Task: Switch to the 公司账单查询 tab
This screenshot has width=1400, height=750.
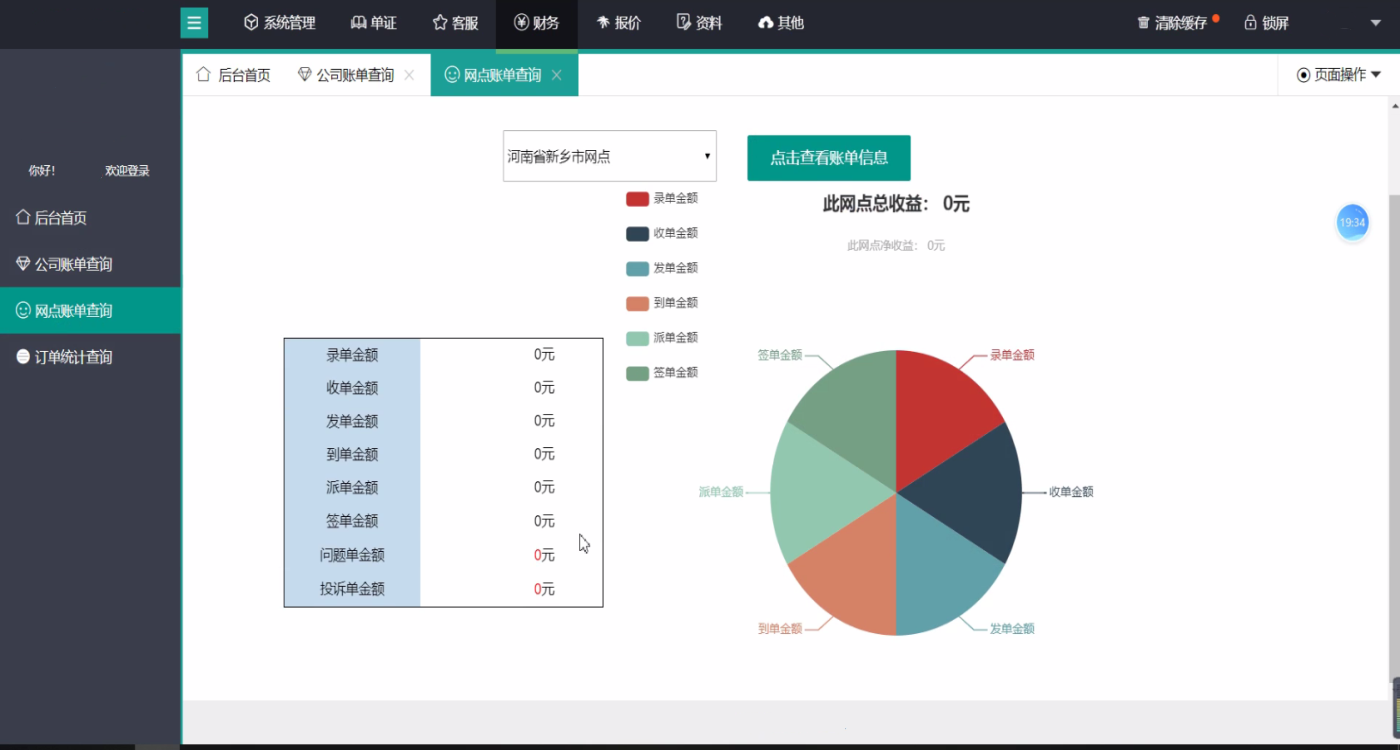Action: coord(346,75)
